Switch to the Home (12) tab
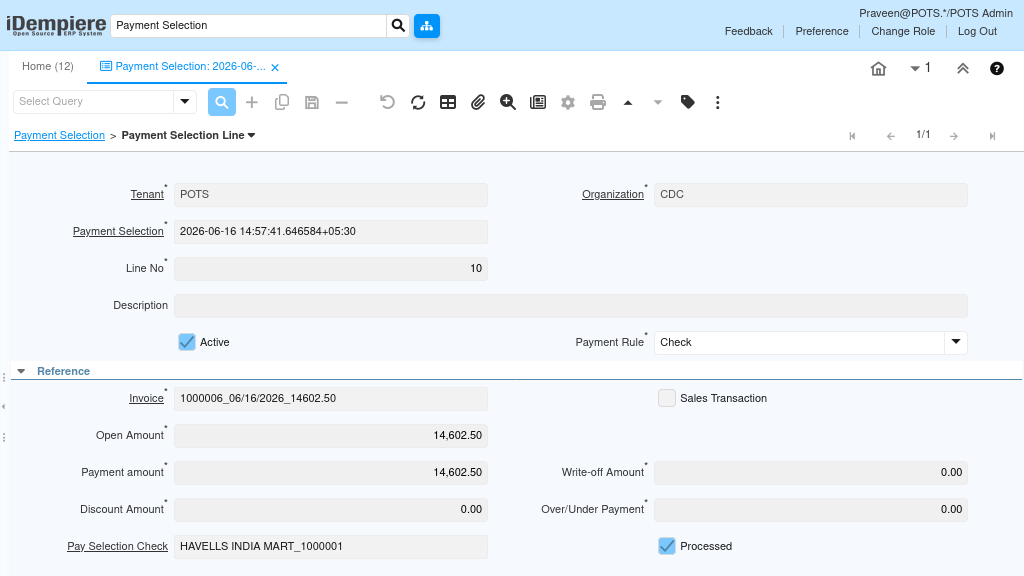The image size is (1024, 576). [x=48, y=67]
